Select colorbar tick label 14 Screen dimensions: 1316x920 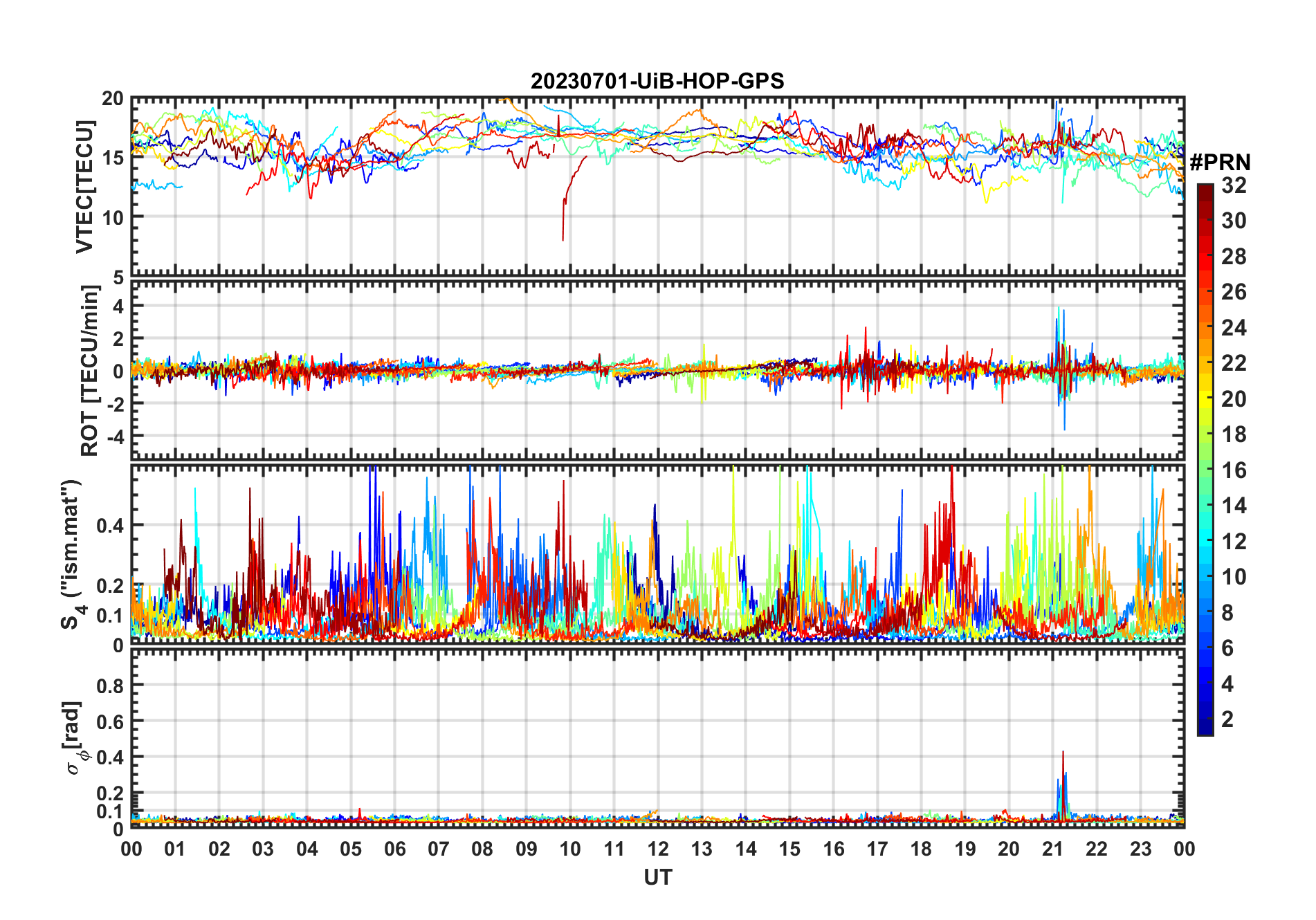[x=1234, y=506]
